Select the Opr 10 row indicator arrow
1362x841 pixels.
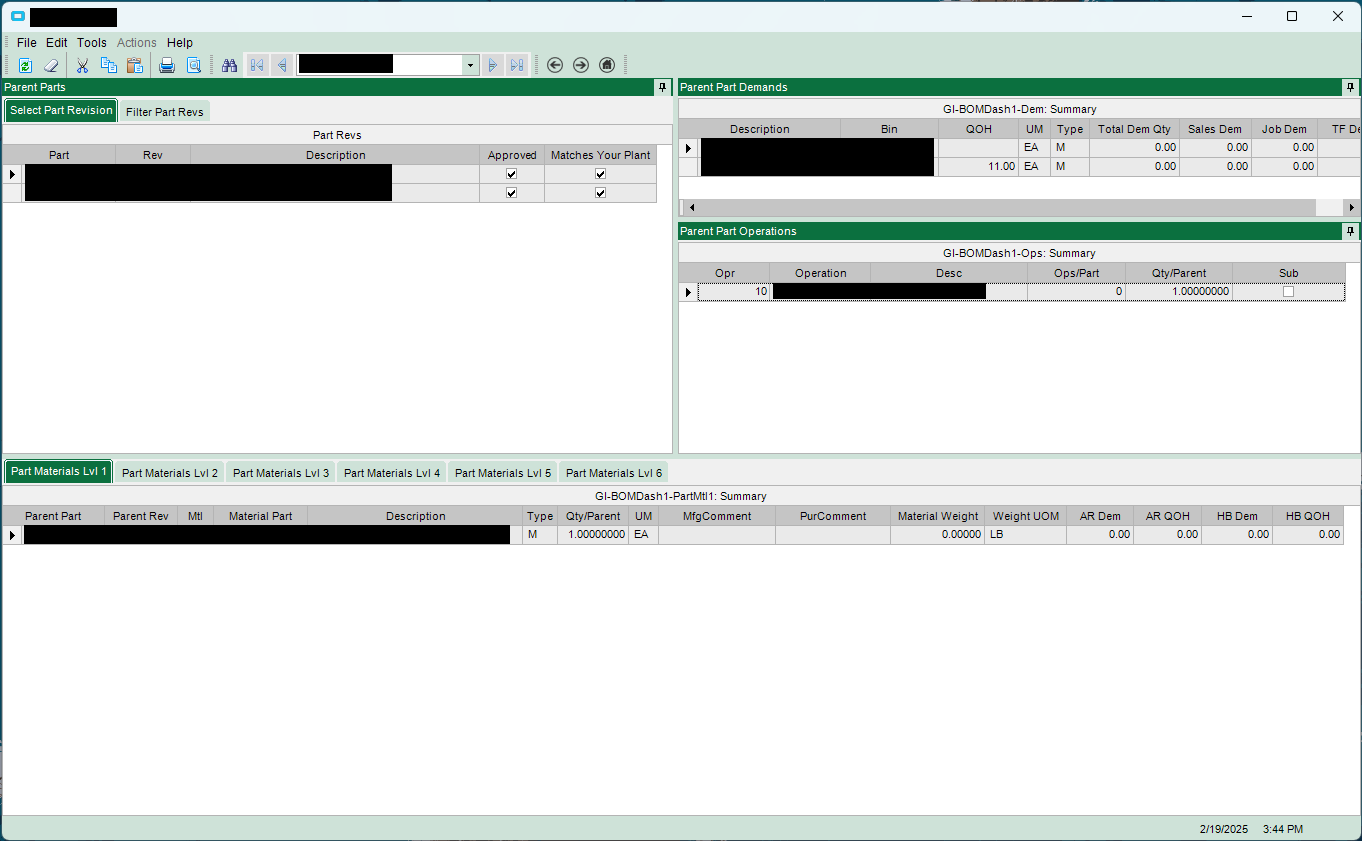point(688,292)
